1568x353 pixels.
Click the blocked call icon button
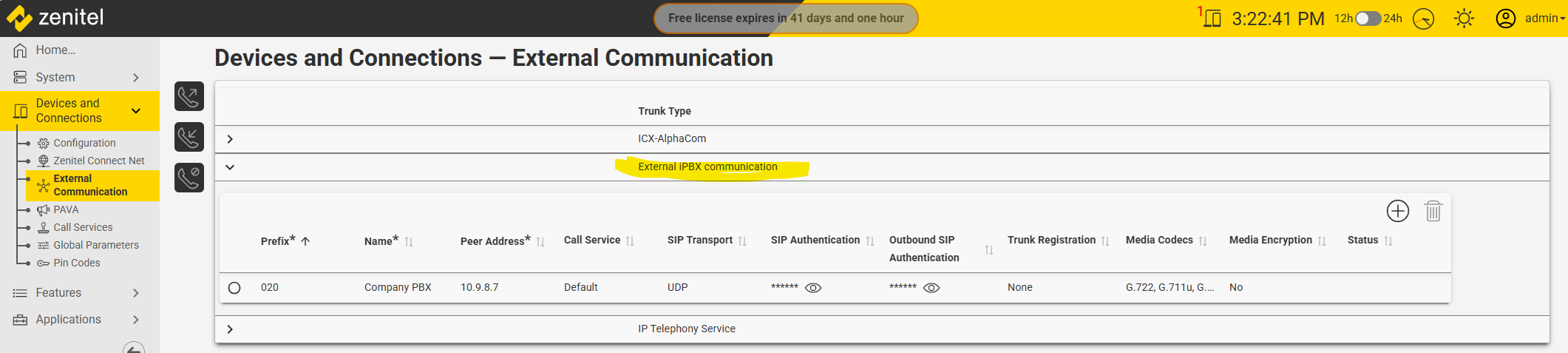click(189, 178)
